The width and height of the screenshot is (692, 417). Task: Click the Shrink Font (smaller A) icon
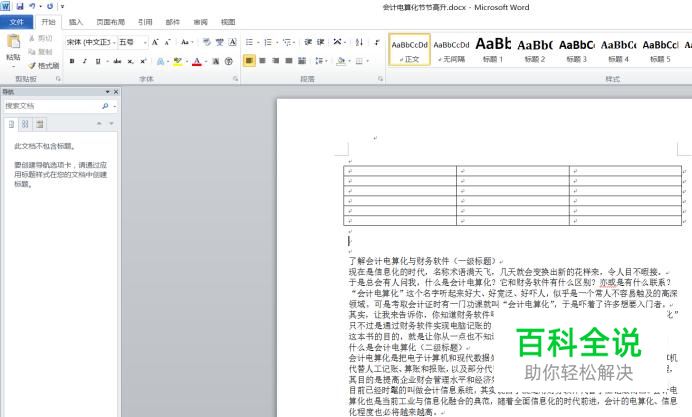click(x=168, y=42)
